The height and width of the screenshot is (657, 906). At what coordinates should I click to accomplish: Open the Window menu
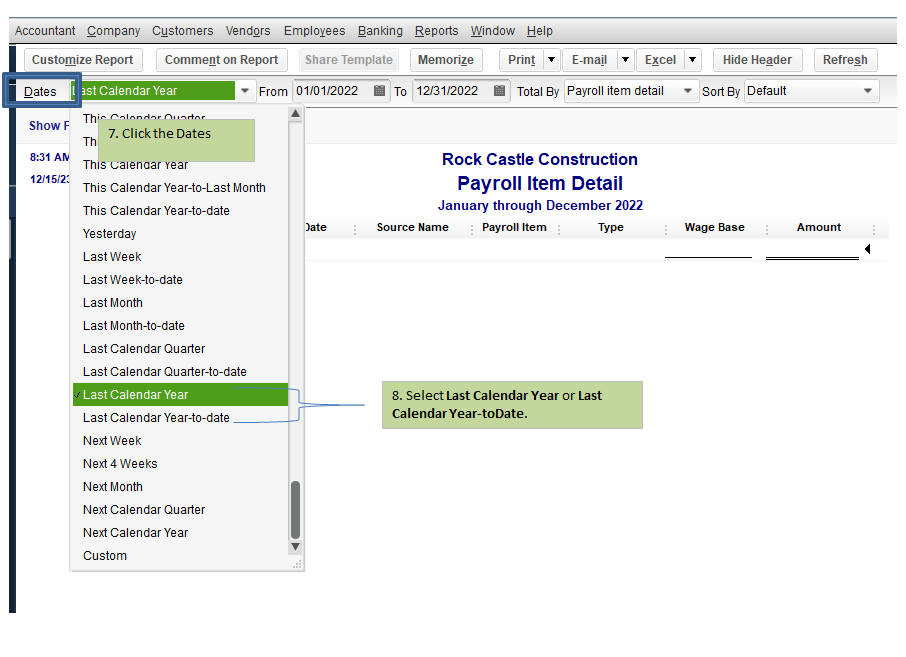(x=492, y=31)
